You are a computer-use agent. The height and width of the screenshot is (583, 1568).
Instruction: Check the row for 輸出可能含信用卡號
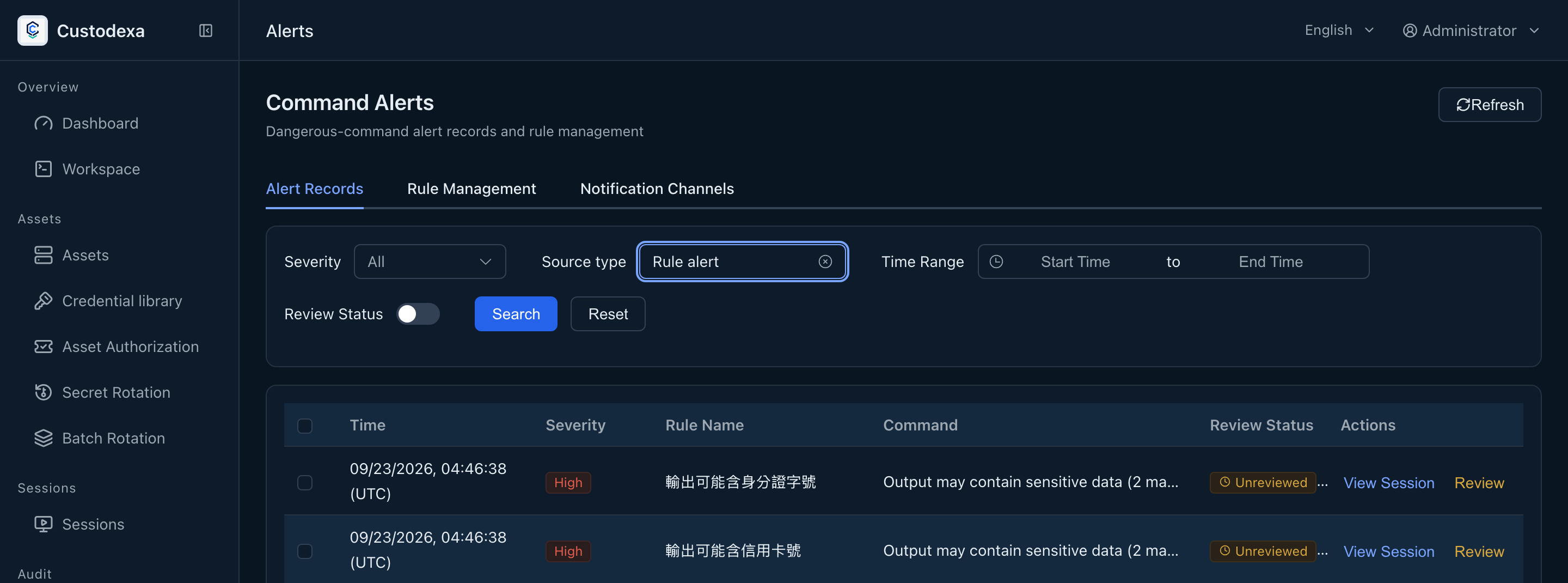[305, 551]
